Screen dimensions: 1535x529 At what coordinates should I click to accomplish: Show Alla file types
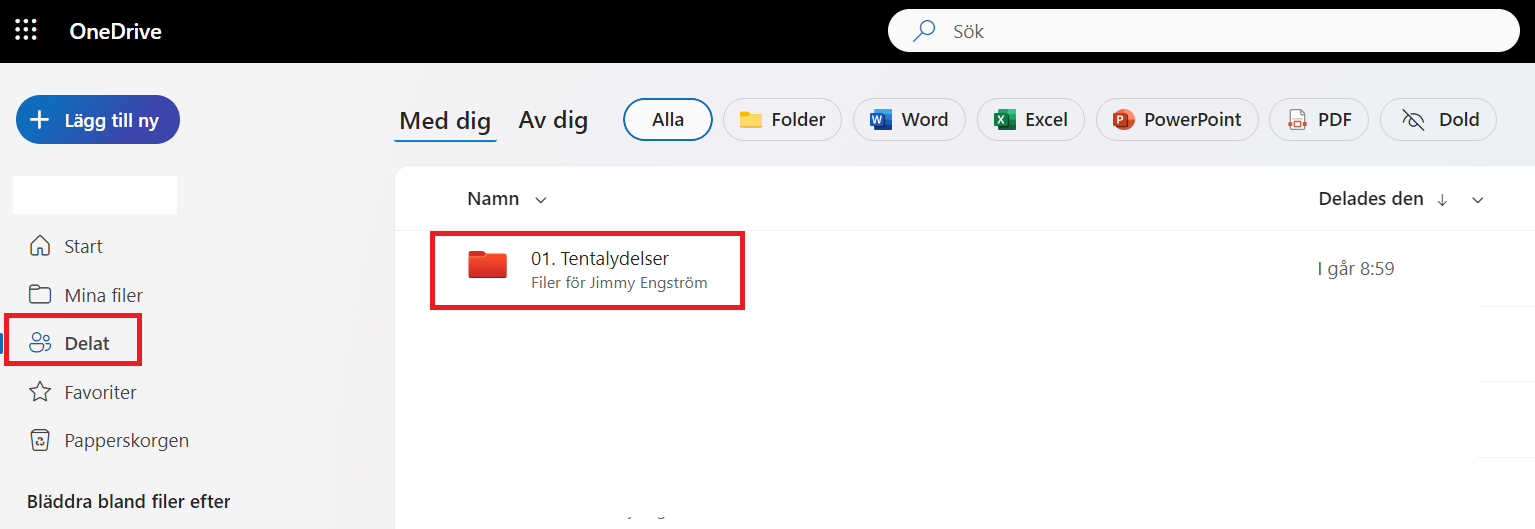(x=668, y=120)
